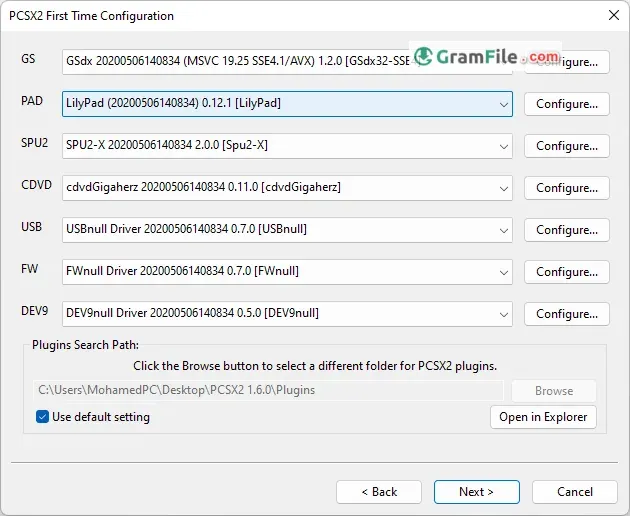Screen dimensions: 630x516
Task: Expand the CDVD cdvdGigaherz dropdown
Action: (x=287, y=188)
